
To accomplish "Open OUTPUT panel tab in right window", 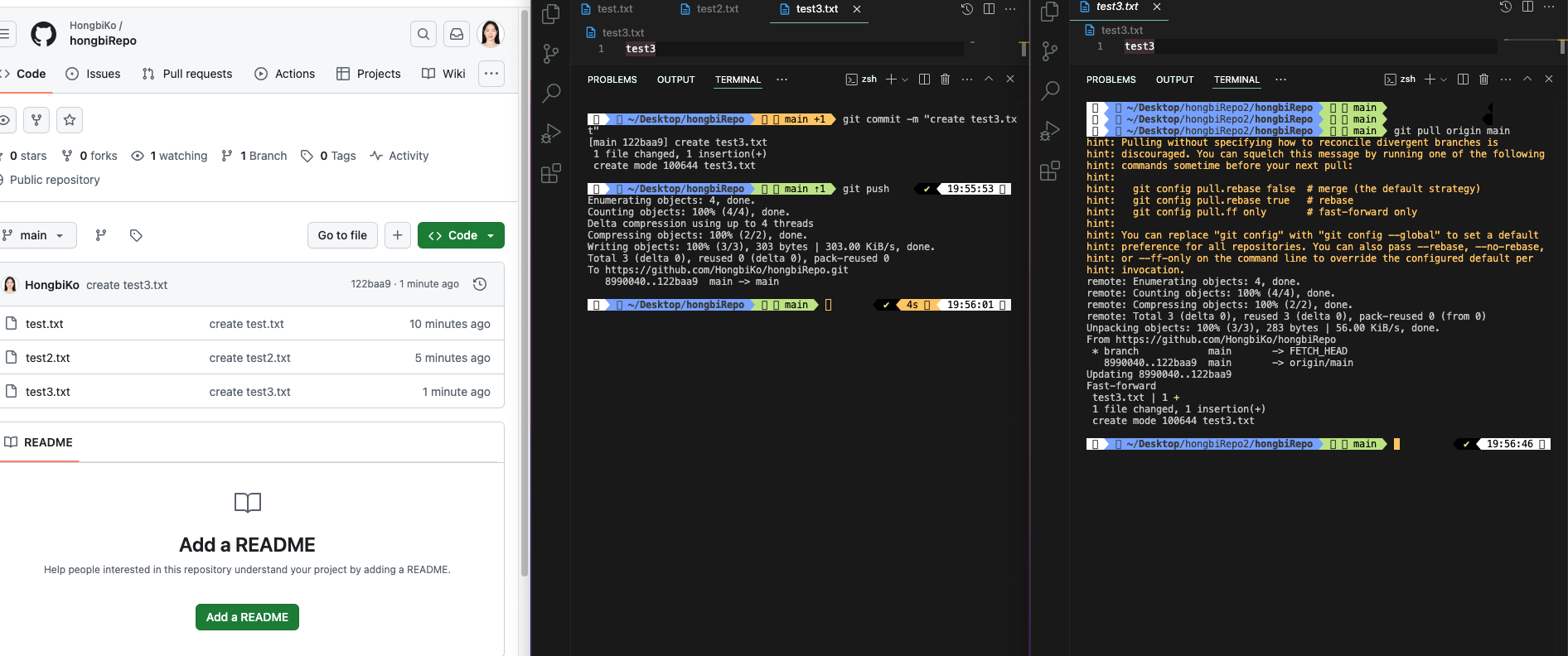I will click(x=1175, y=80).
